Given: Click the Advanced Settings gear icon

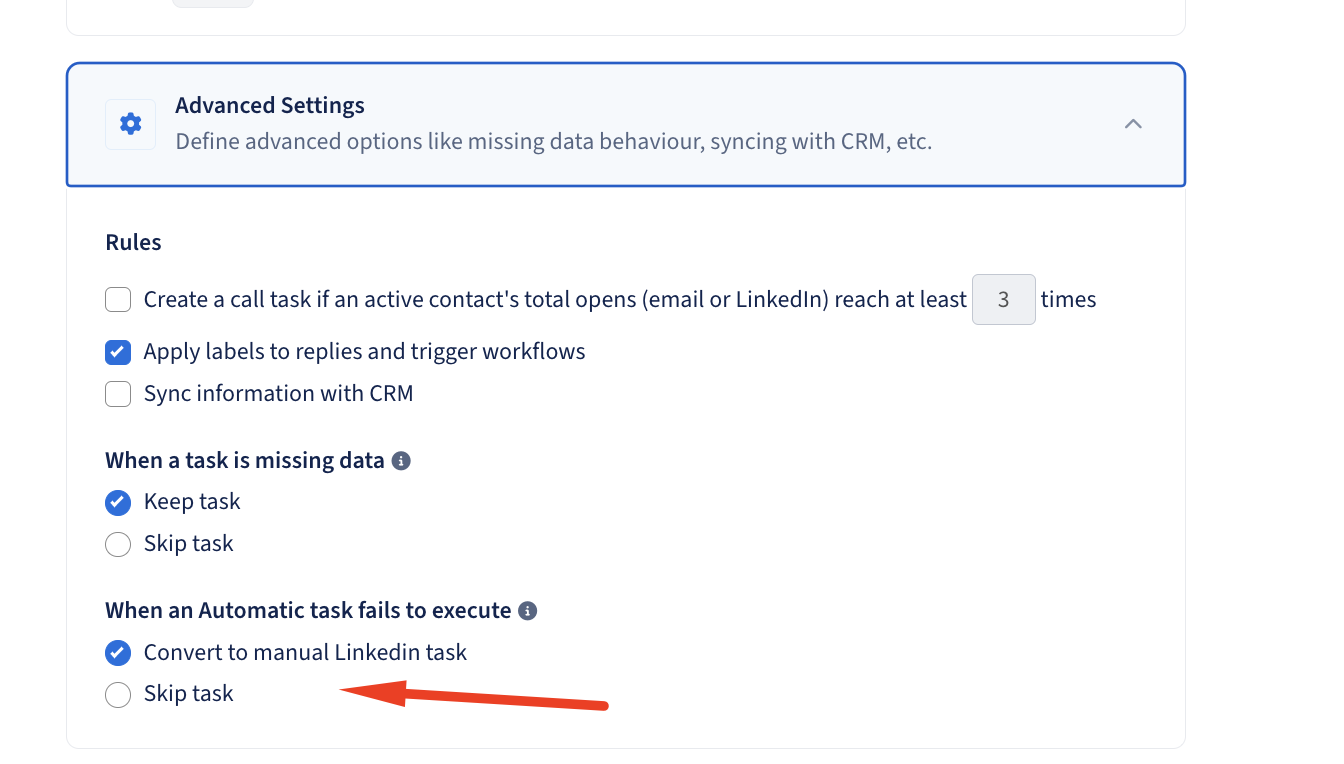Looking at the screenshot, I should point(130,124).
